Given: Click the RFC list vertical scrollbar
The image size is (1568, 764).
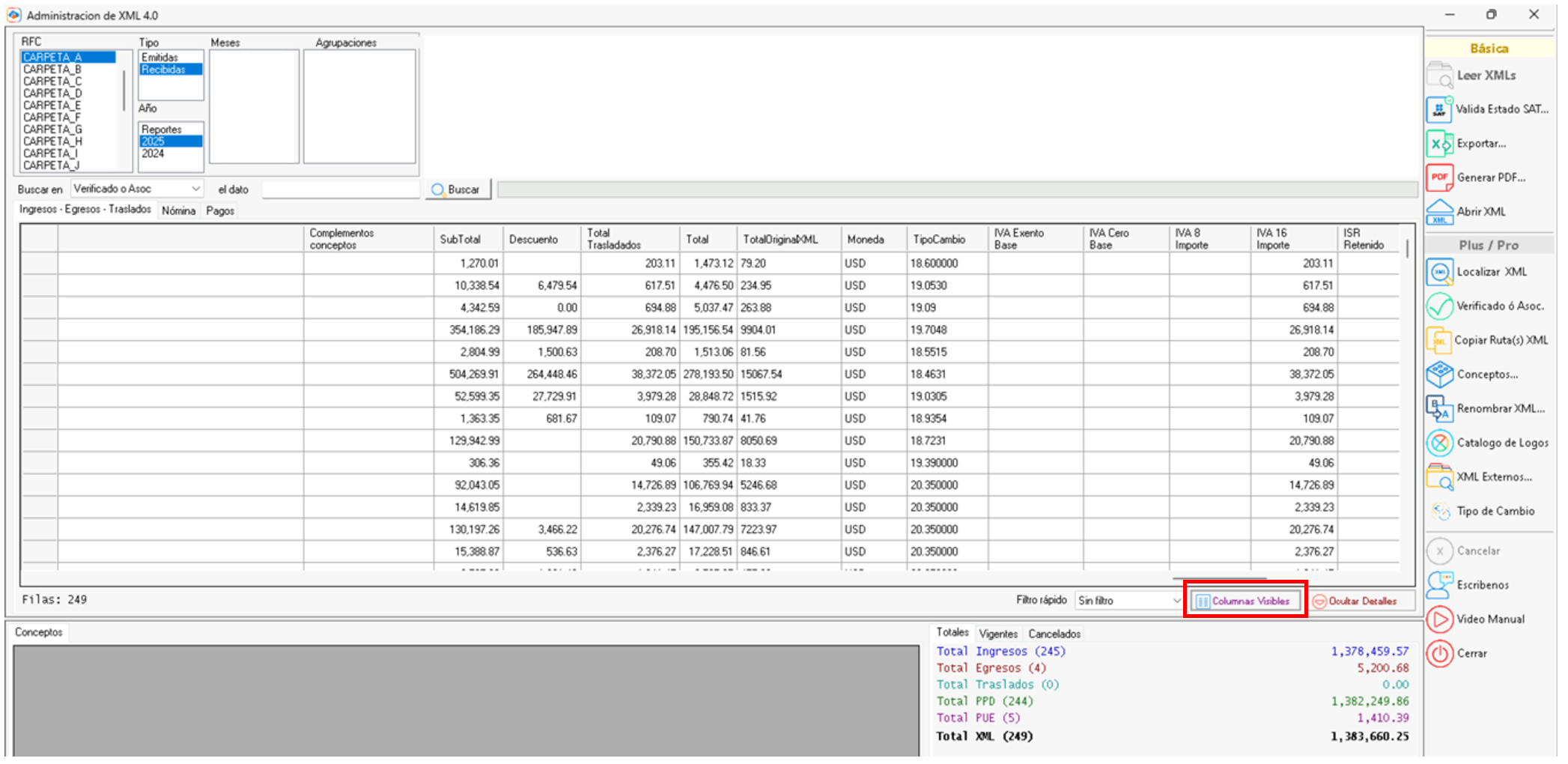Looking at the screenshot, I should click(x=124, y=90).
